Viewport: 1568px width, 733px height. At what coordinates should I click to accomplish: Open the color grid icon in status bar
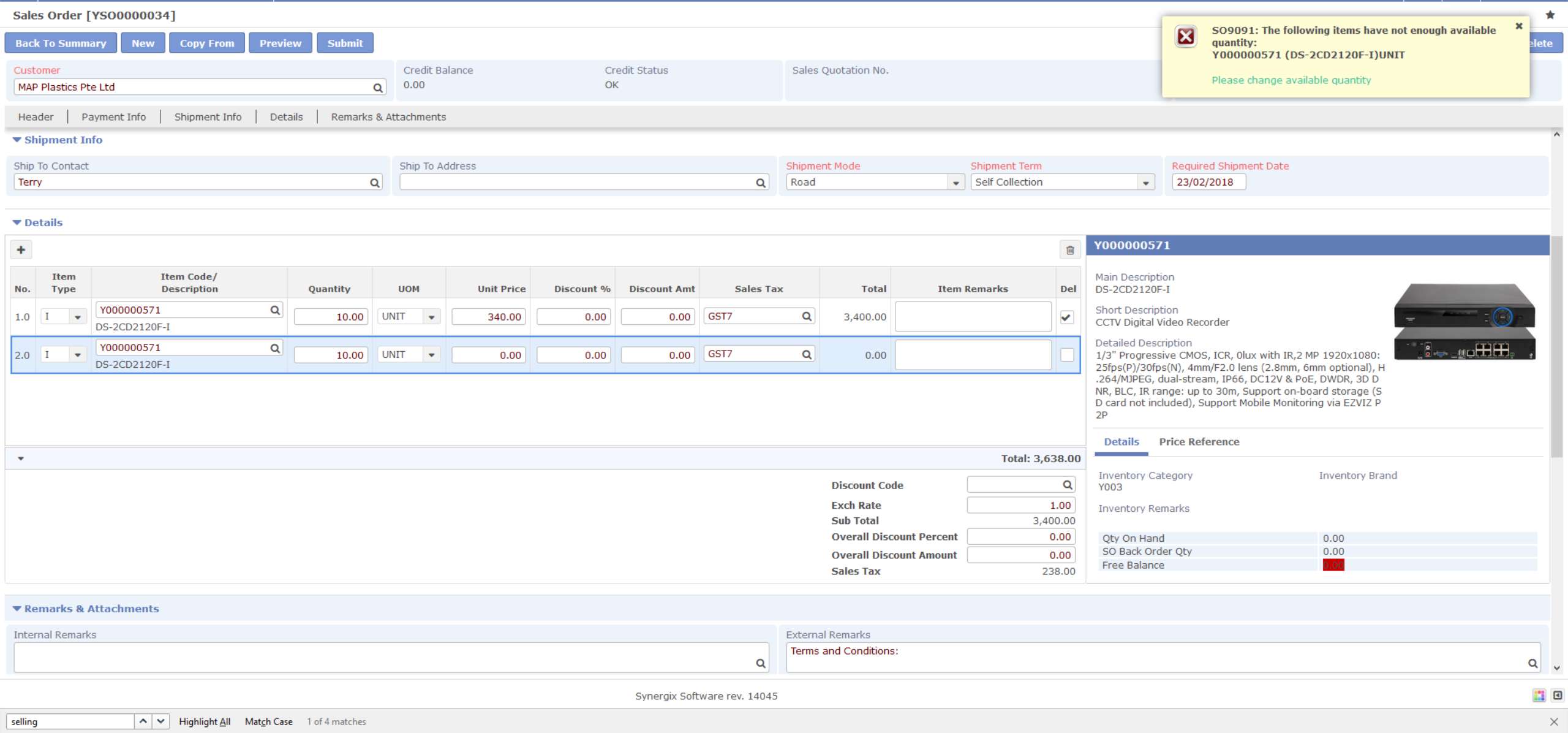click(1539, 696)
